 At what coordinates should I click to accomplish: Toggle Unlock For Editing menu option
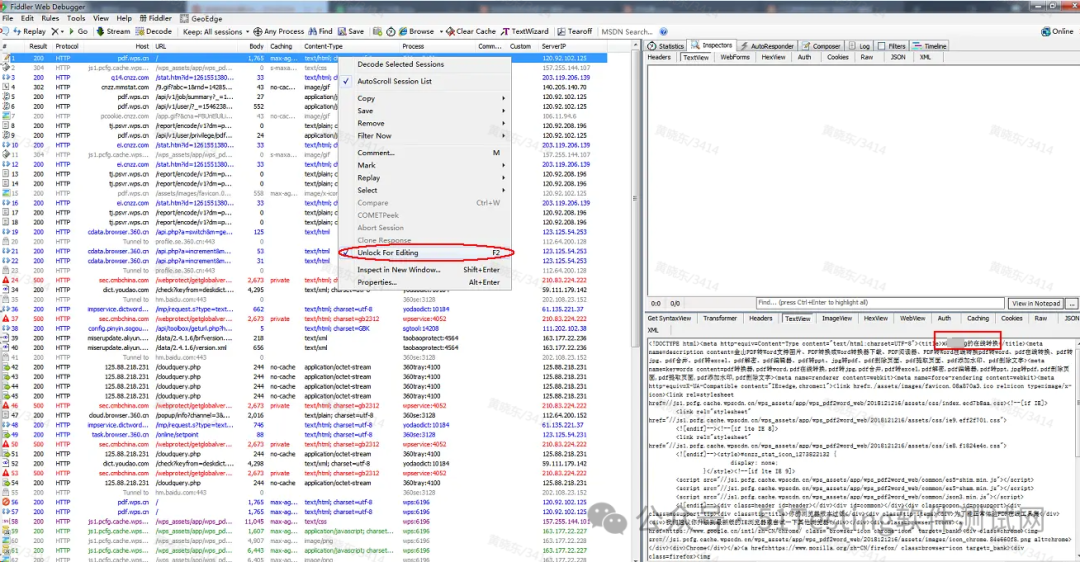(x=424, y=253)
